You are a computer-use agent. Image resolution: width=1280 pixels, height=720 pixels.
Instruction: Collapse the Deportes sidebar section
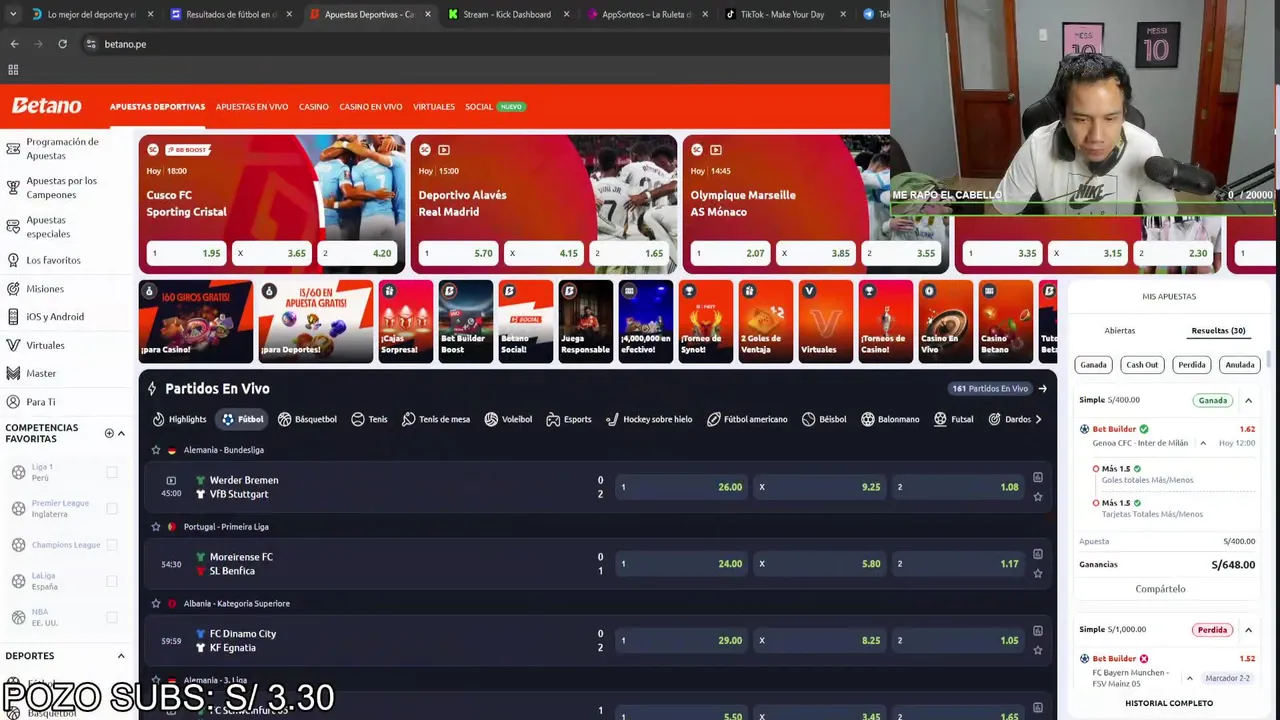click(121, 656)
